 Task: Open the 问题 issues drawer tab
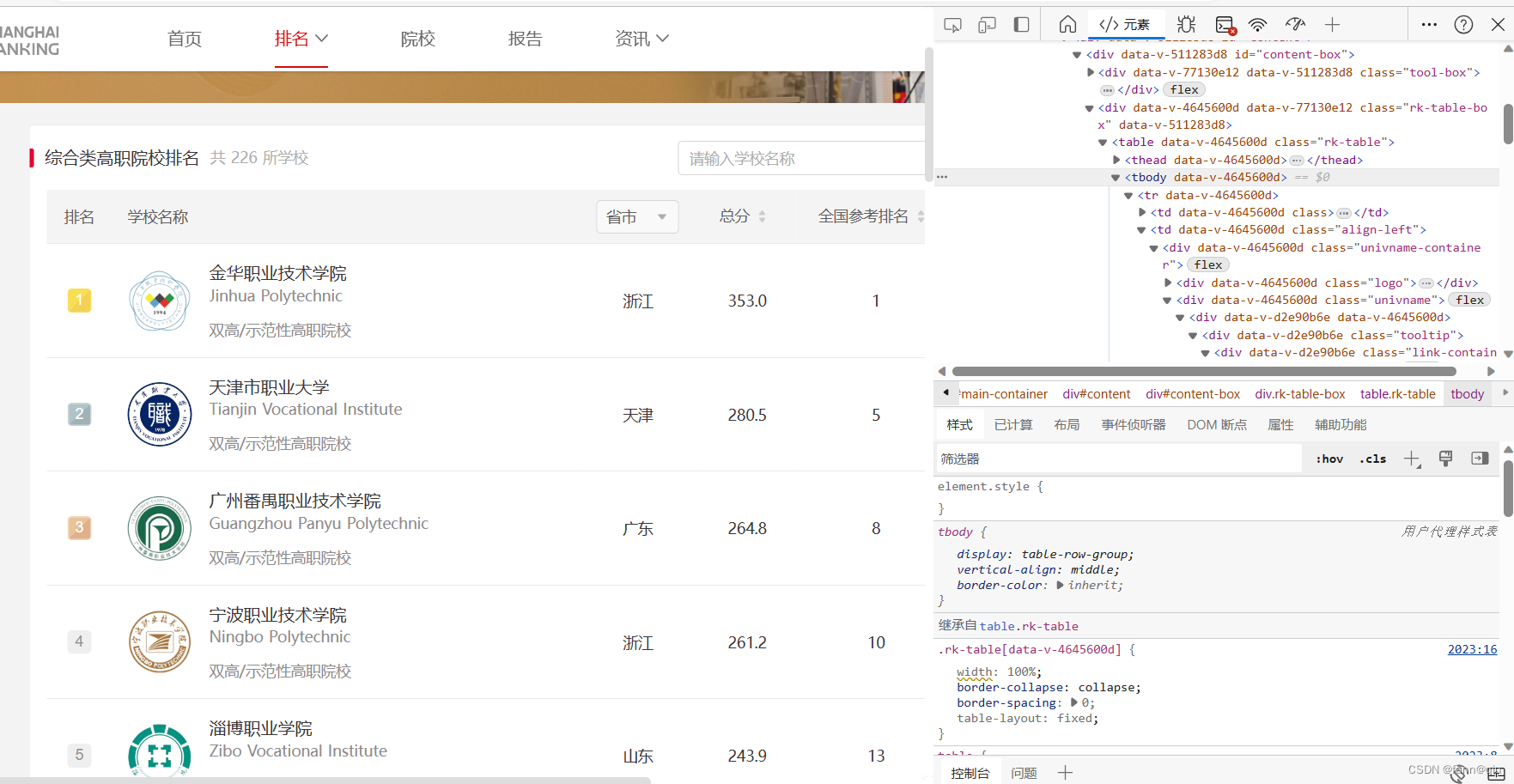click(1024, 773)
